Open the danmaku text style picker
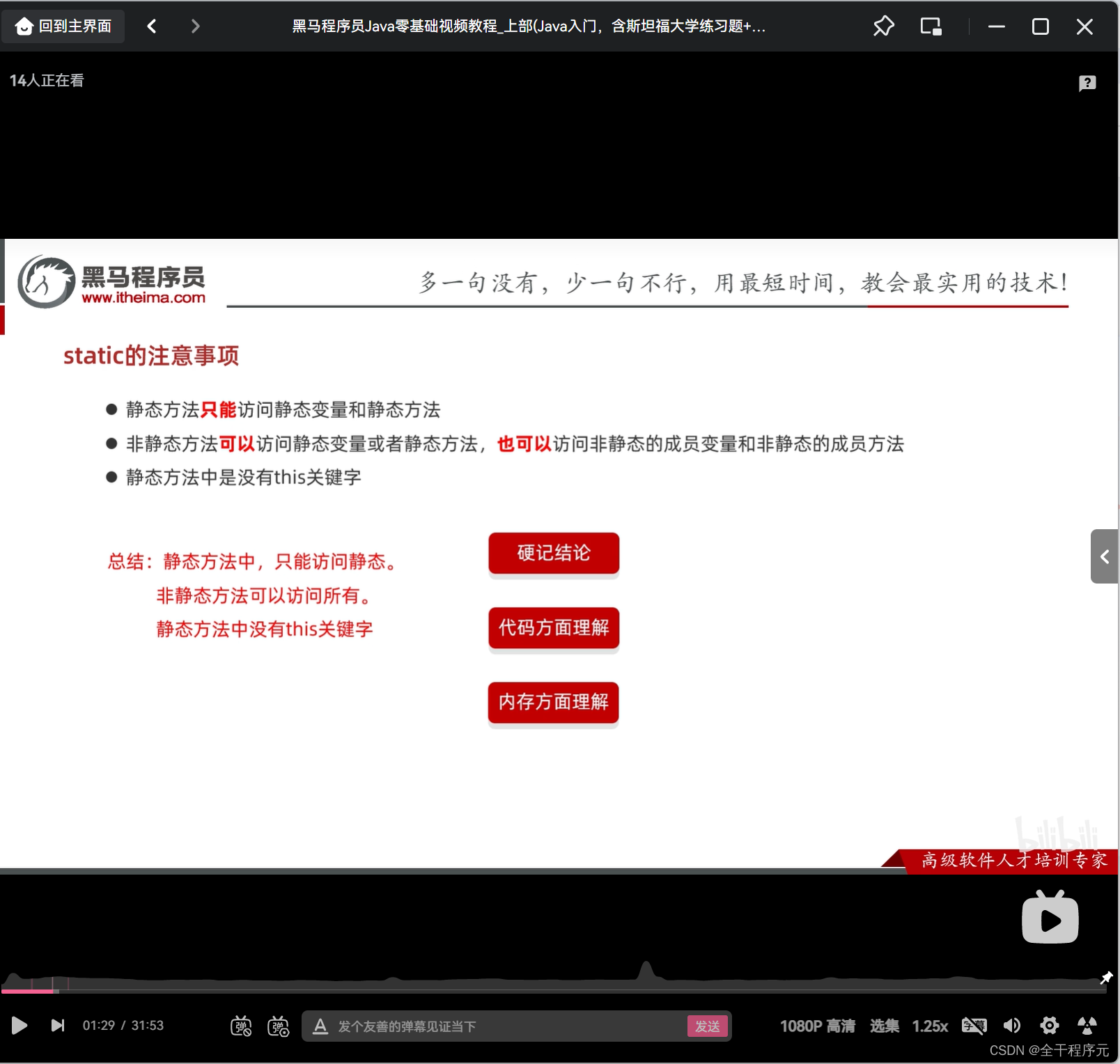This screenshot has height=1064, width=1120. click(x=320, y=1026)
